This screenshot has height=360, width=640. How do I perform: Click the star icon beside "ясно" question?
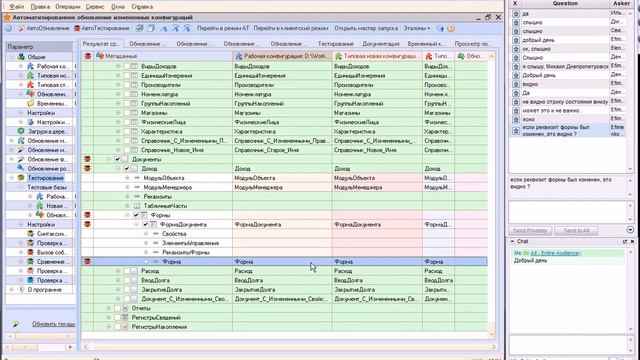coord(516,119)
